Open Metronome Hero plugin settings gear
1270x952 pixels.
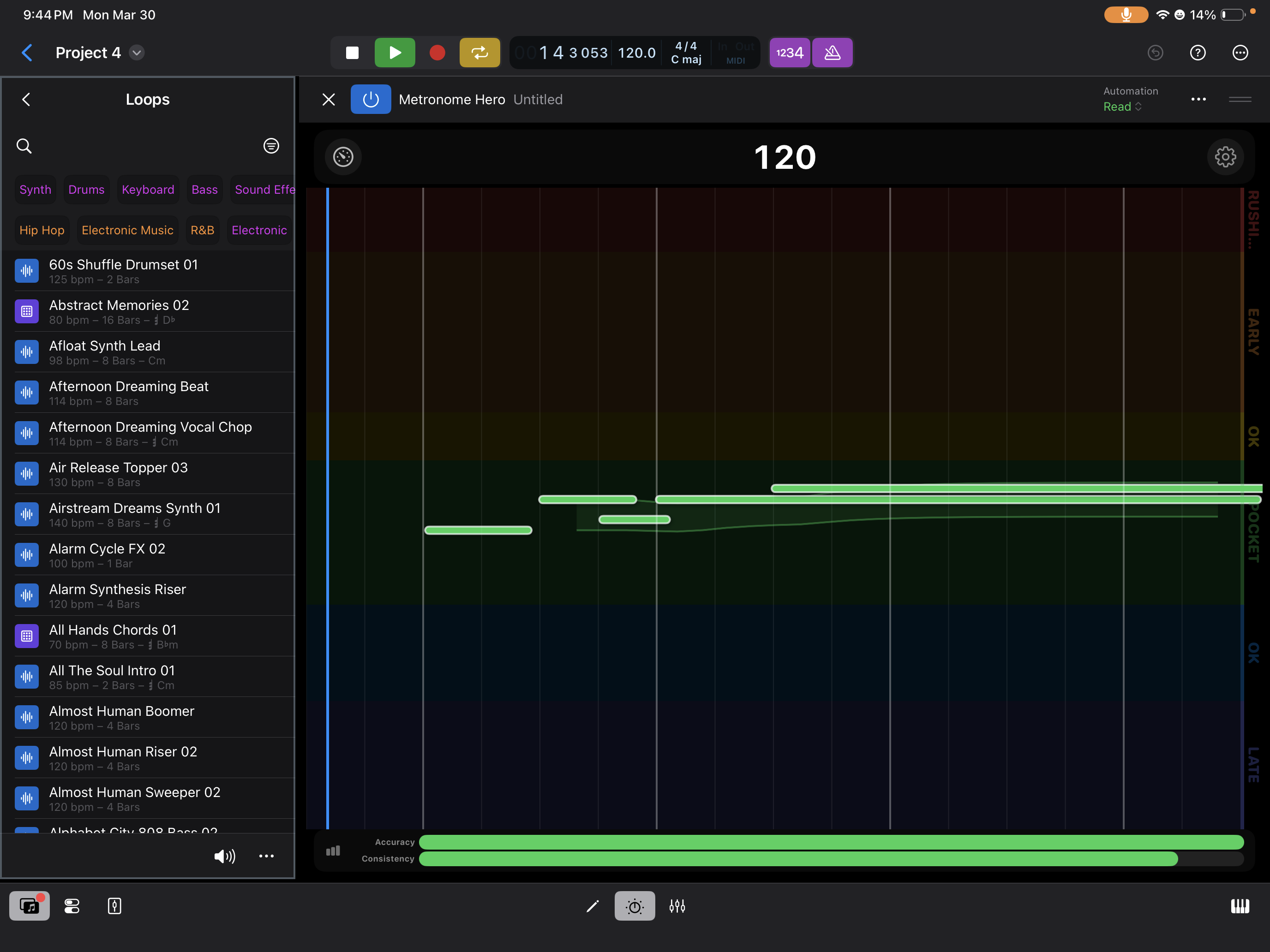[x=1226, y=157]
